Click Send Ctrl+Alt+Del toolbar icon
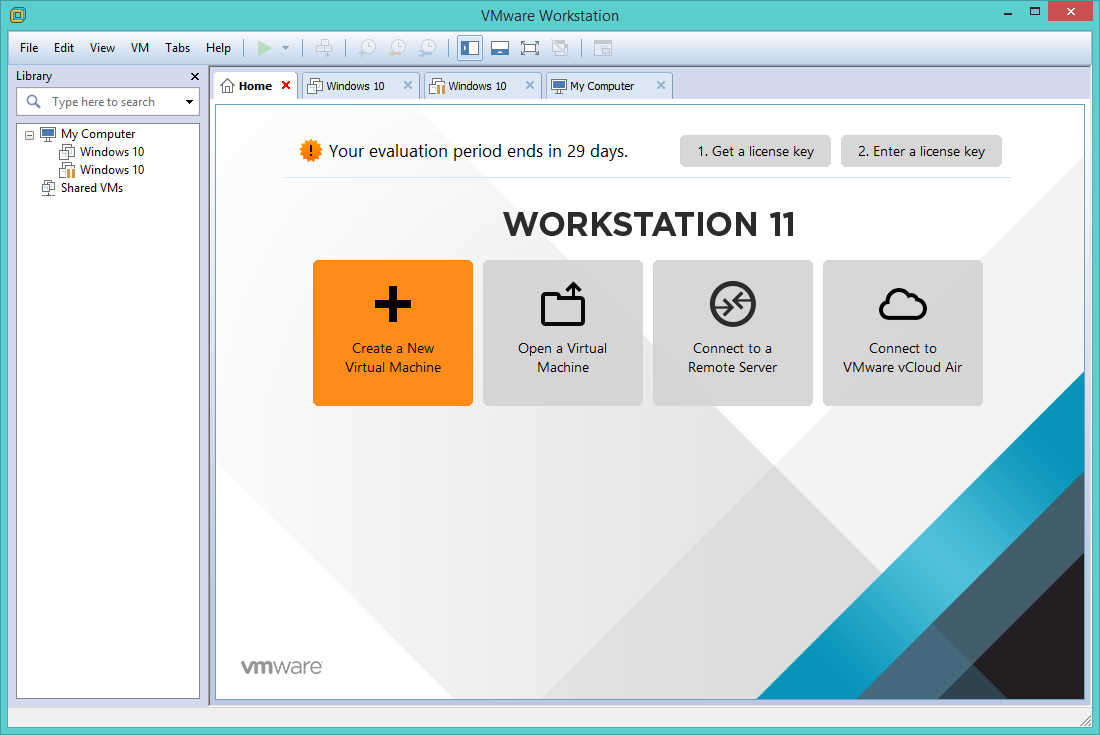 click(x=324, y=48)
